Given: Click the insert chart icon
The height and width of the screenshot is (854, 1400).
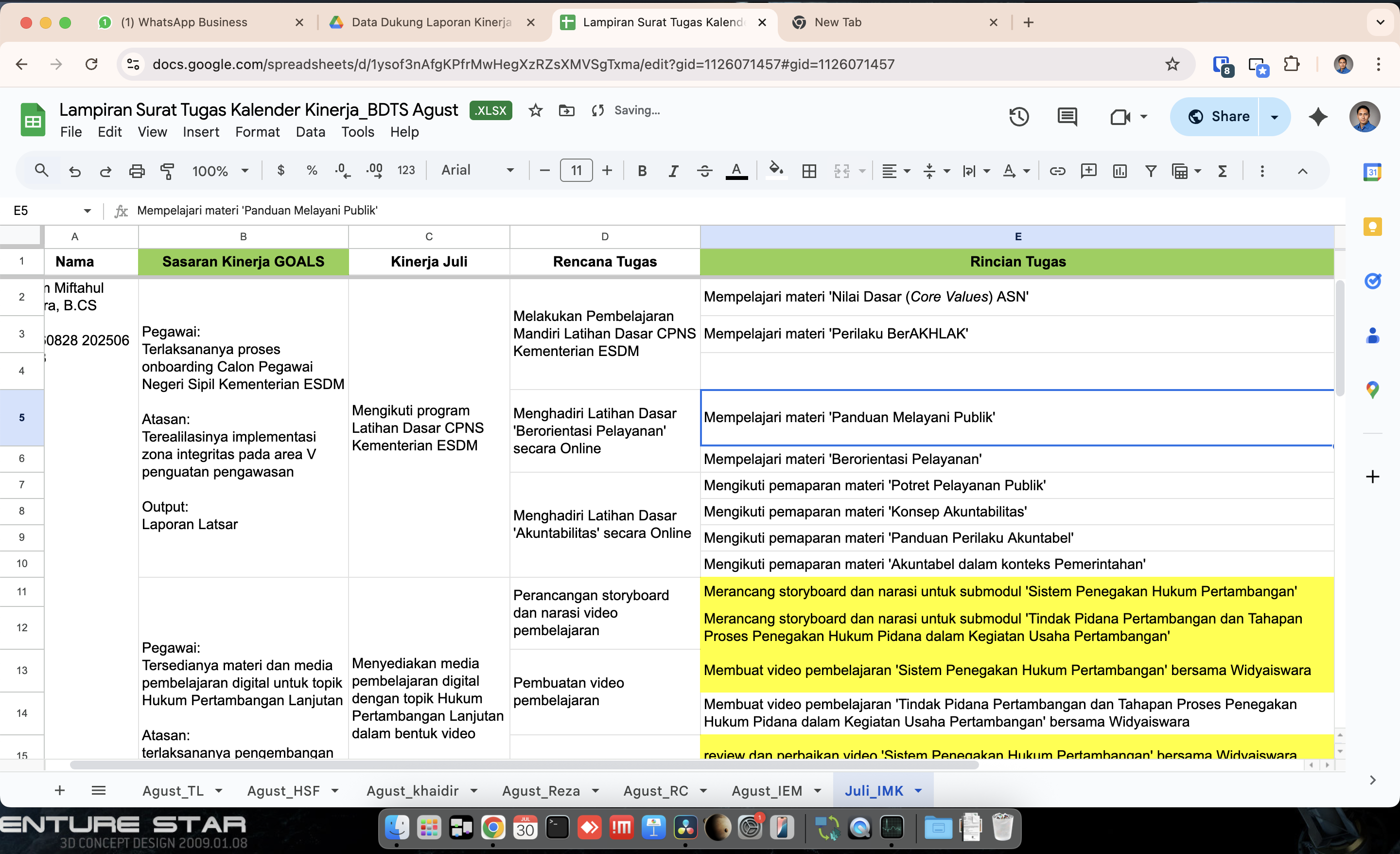Looking at the screenshot, I should pyautogui.click(x=1120, y=171).
